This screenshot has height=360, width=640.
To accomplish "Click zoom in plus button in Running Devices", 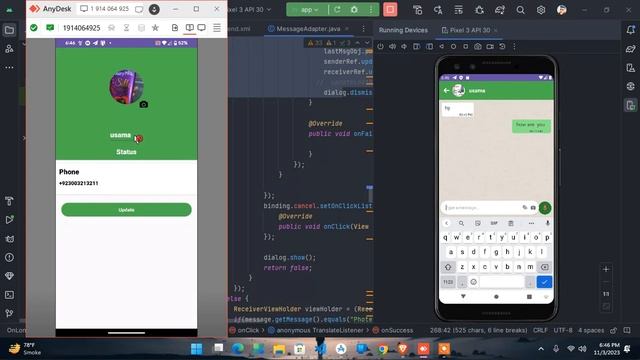I will [606, 269].
